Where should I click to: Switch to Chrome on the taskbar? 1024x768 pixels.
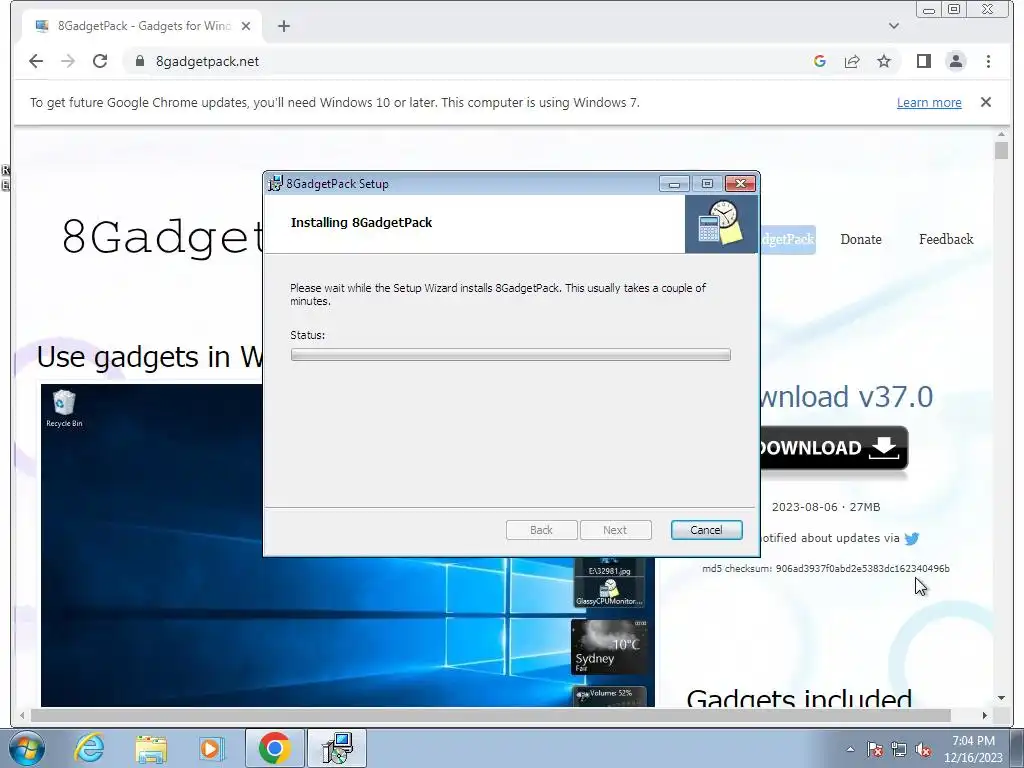[x=274, y=748]
